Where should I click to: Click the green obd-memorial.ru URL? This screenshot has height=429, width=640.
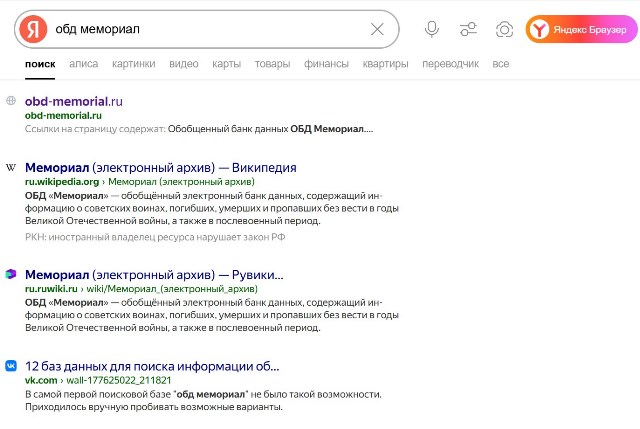[x=63, y=116]
